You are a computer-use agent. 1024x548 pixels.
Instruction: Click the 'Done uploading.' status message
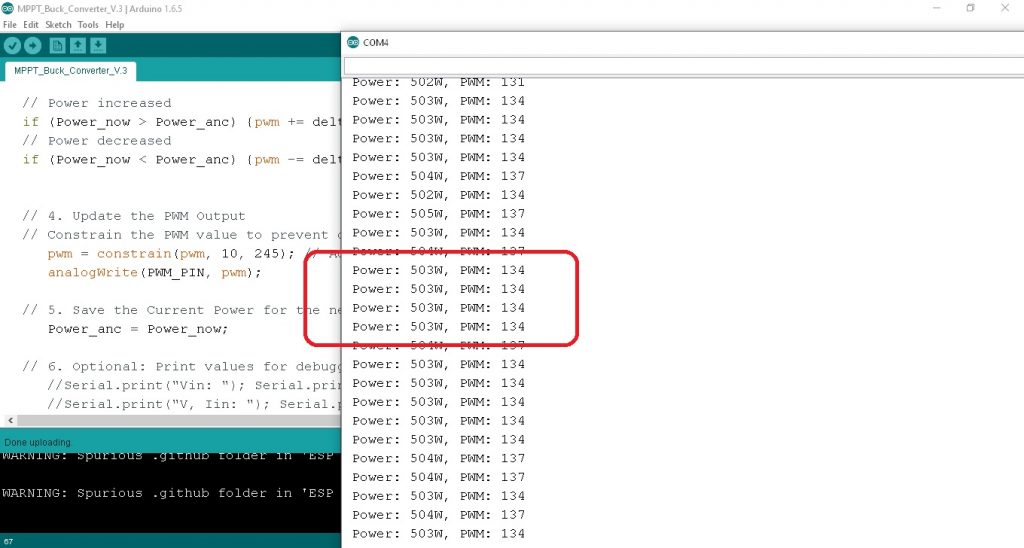[x=38, y=442]
